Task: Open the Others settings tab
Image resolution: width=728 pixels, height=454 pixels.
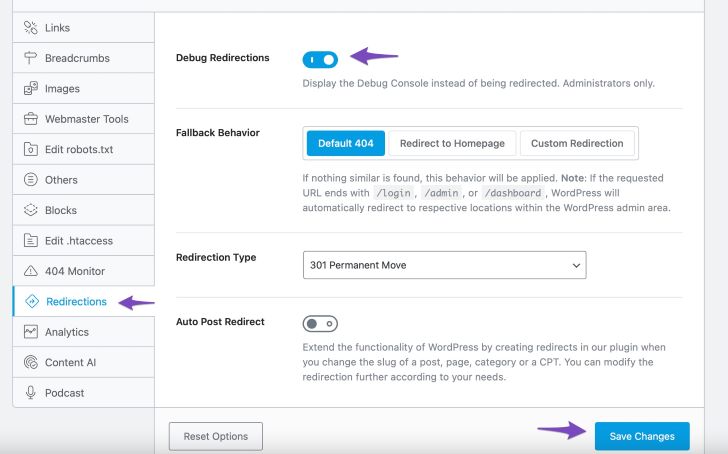Action: (x=61, y=180)
